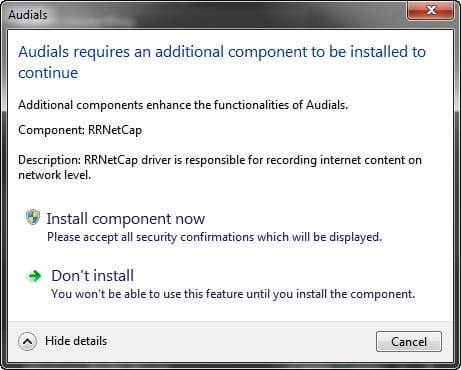Click the RRNetCap driver description paragraph
Viewport: 461px width, 370px height.
point(220,167)
